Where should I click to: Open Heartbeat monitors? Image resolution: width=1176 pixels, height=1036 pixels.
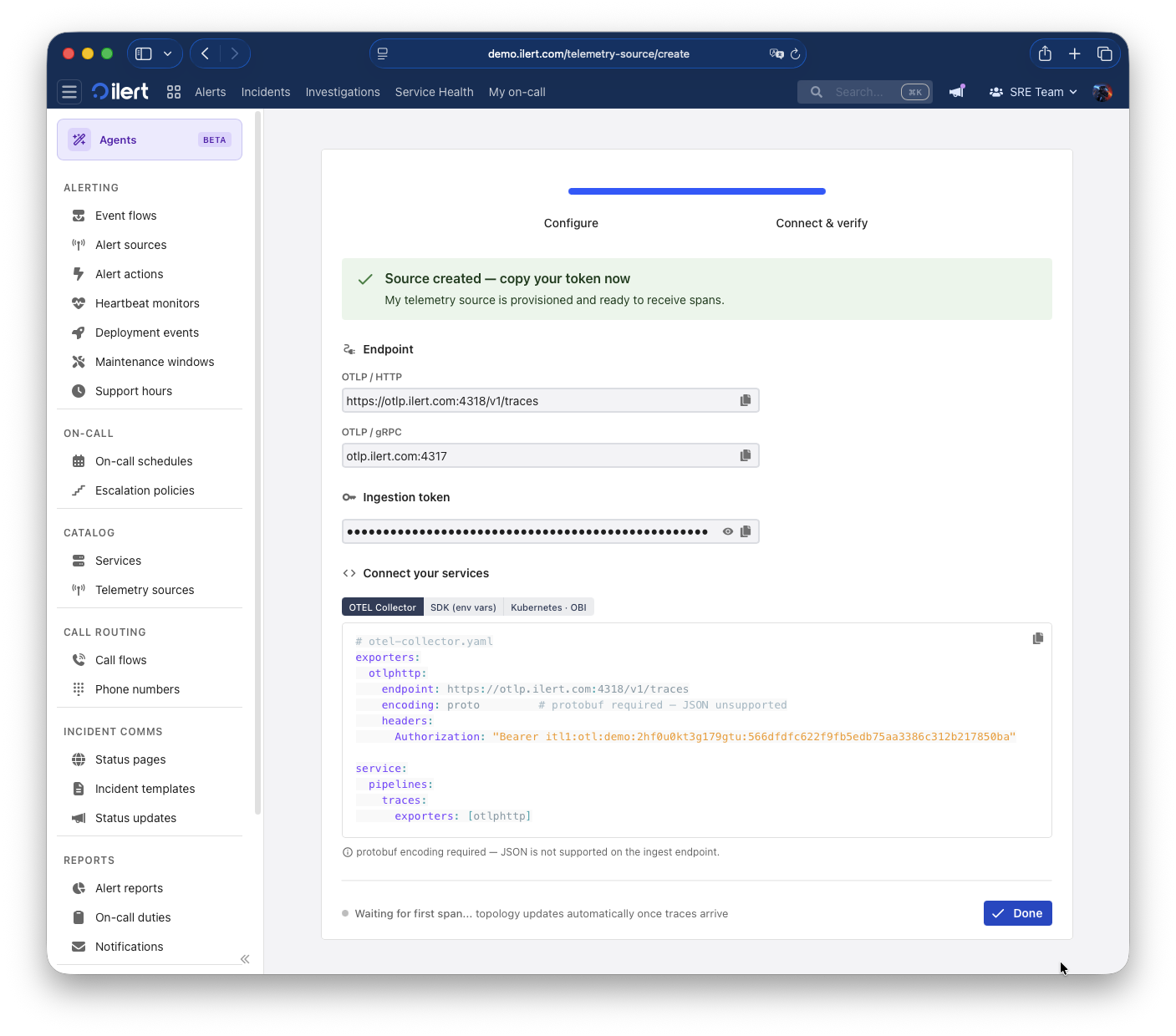pyautogui.click(x=150, y=303)
